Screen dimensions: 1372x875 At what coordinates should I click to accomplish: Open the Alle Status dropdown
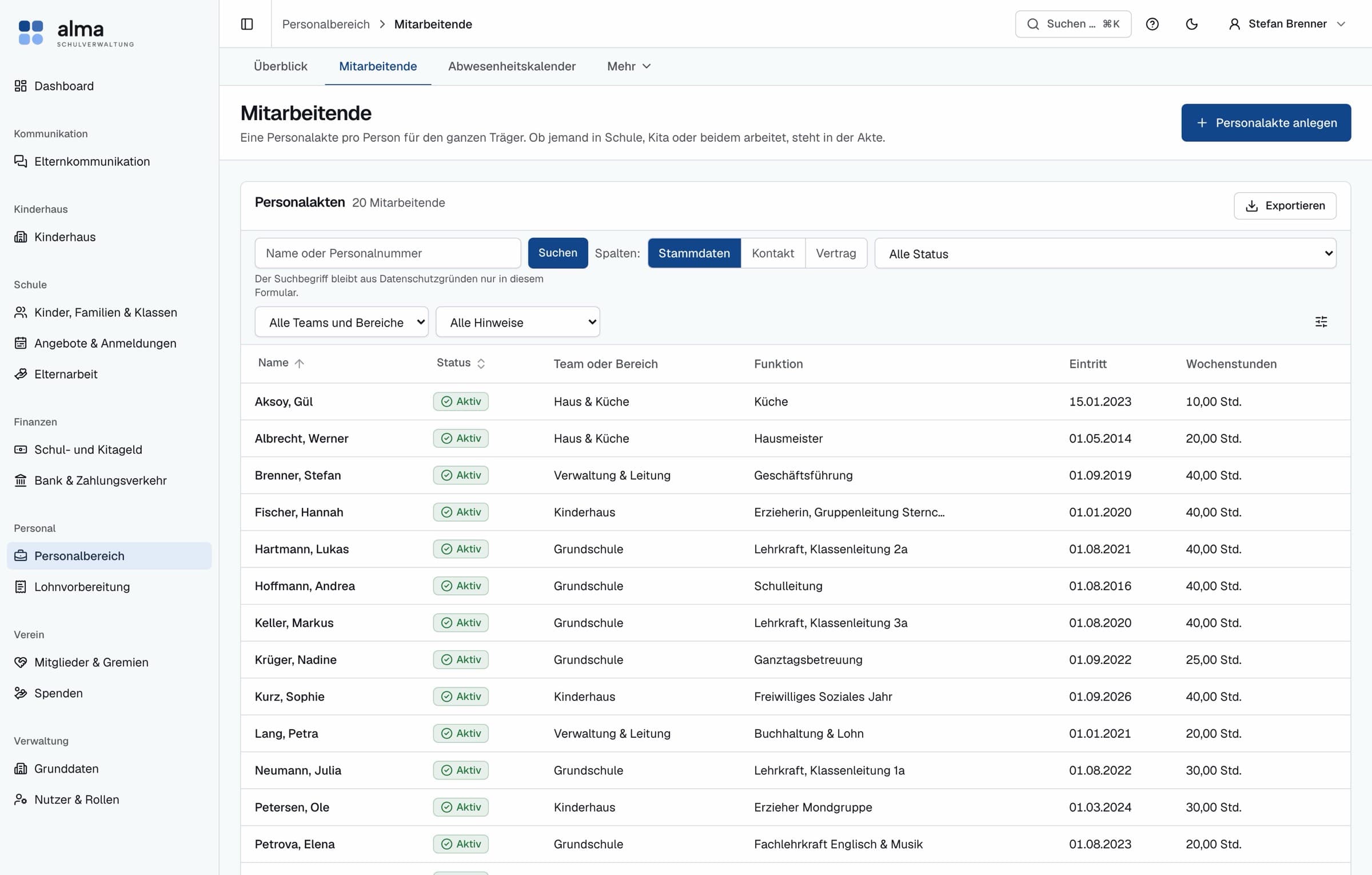1105,253
